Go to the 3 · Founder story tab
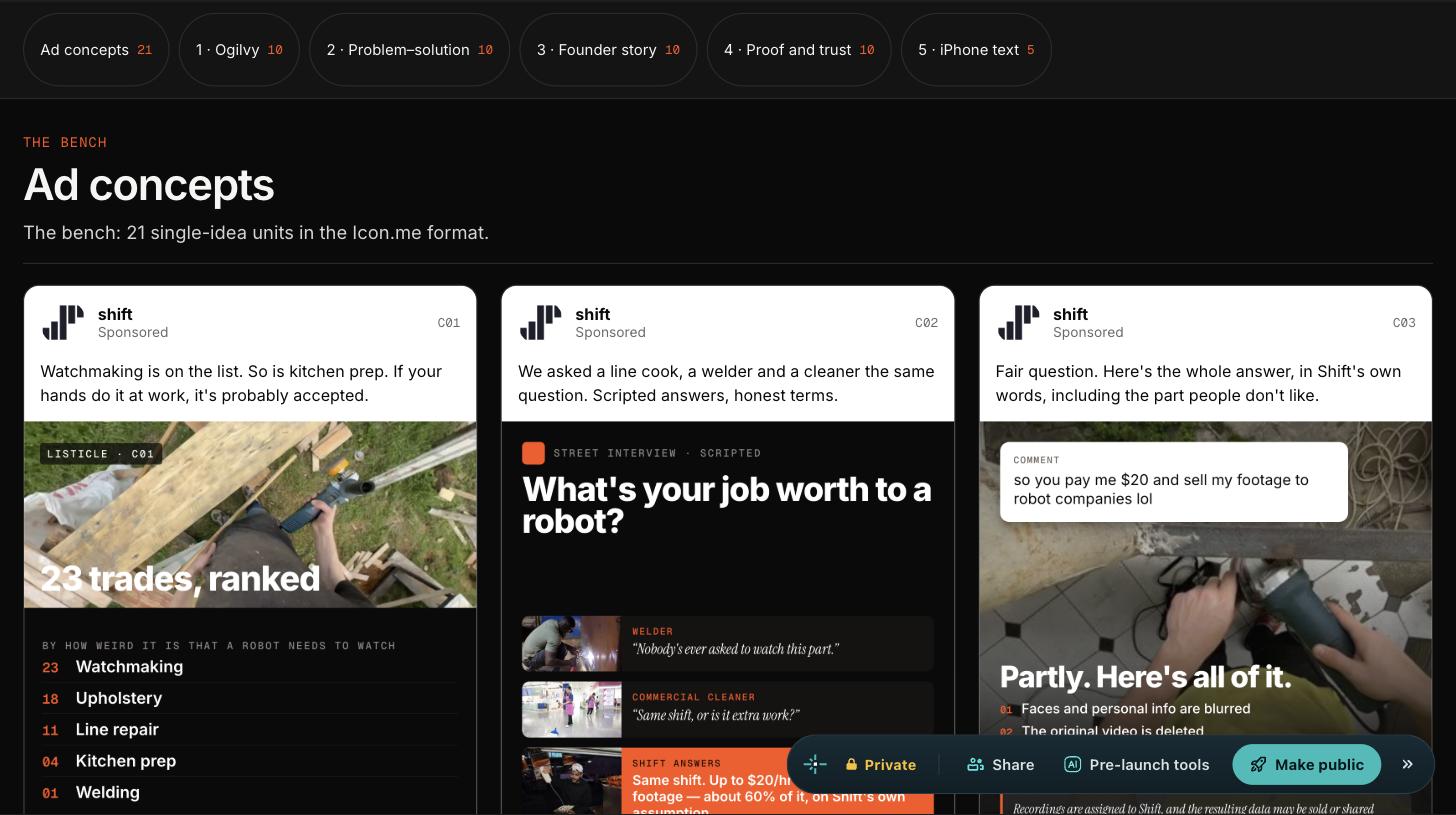The height and width of the screenshot is (815, 1456). point(608,50)
